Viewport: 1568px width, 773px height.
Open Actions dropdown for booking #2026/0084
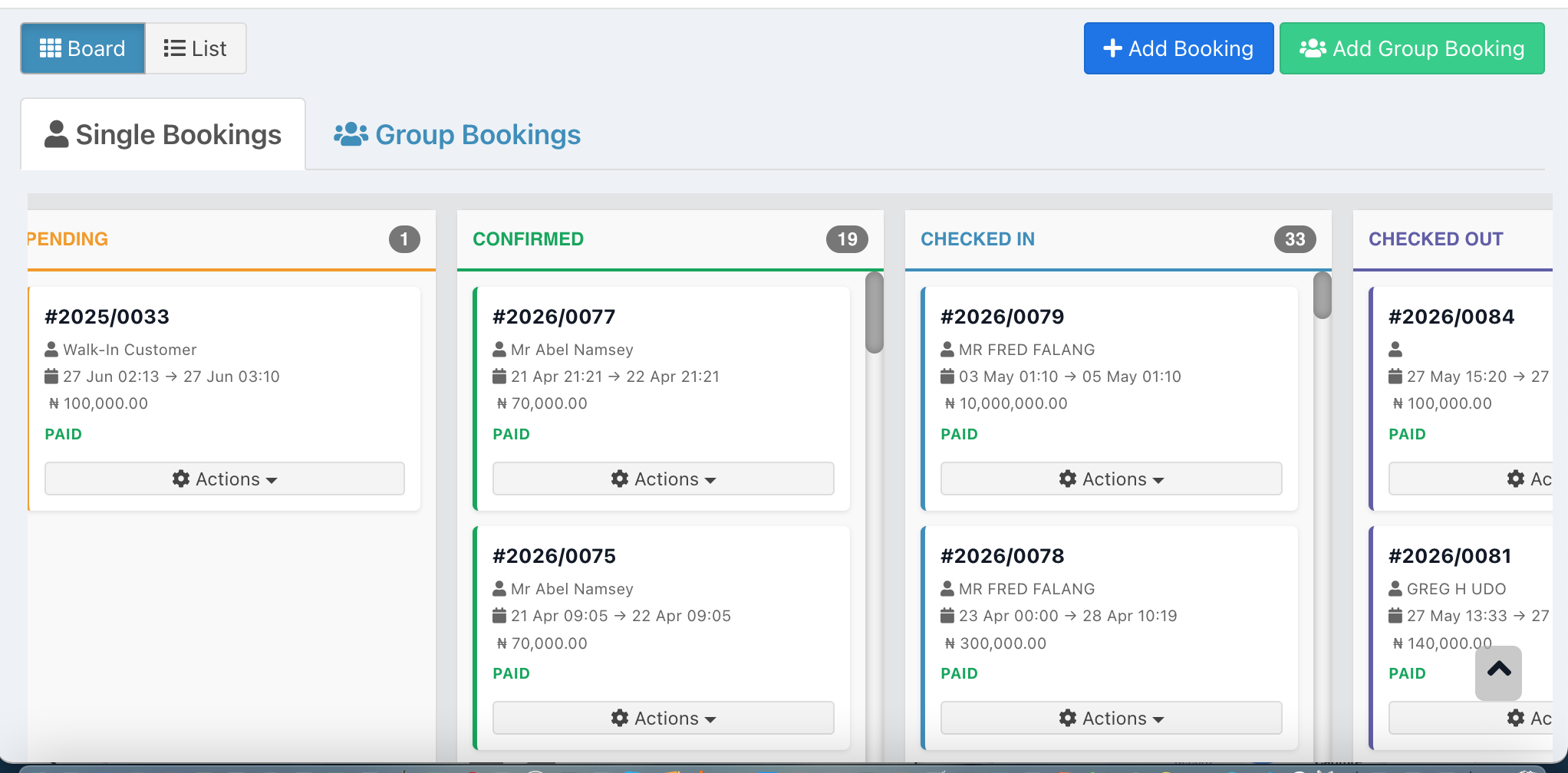(x=1471, y=479)
